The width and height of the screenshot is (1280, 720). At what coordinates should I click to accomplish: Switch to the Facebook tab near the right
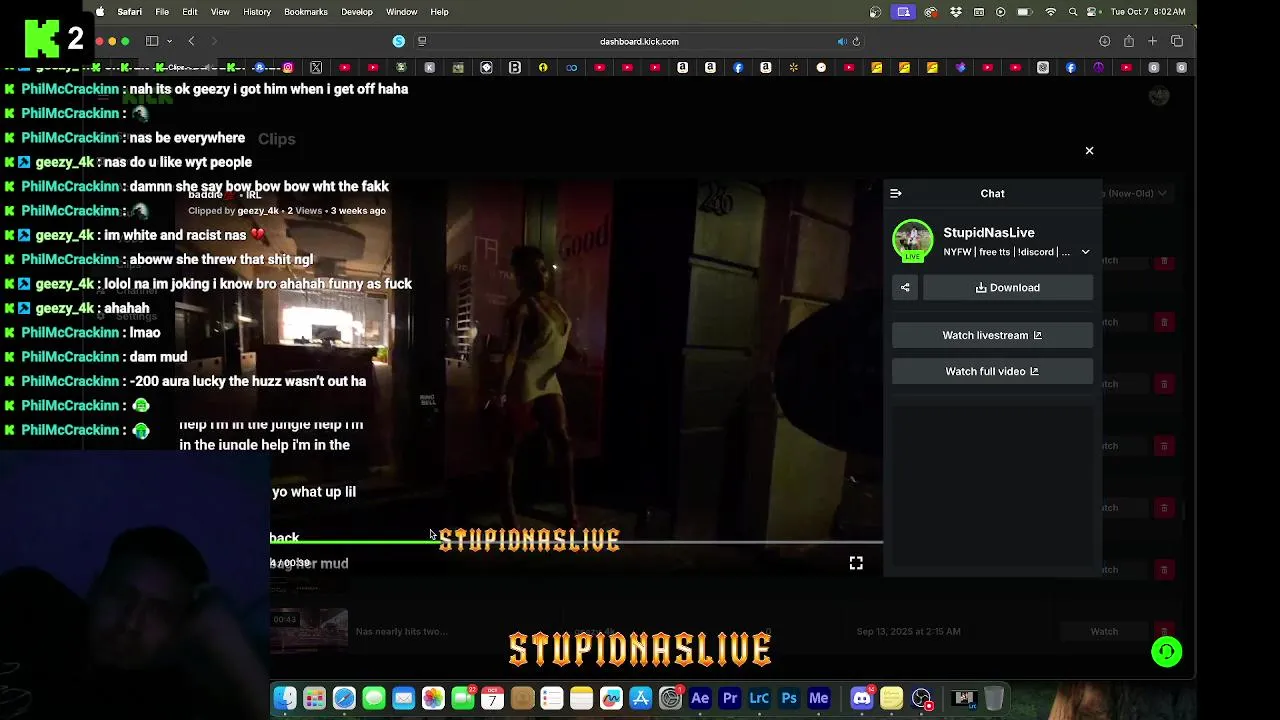tap(1071, 68)
